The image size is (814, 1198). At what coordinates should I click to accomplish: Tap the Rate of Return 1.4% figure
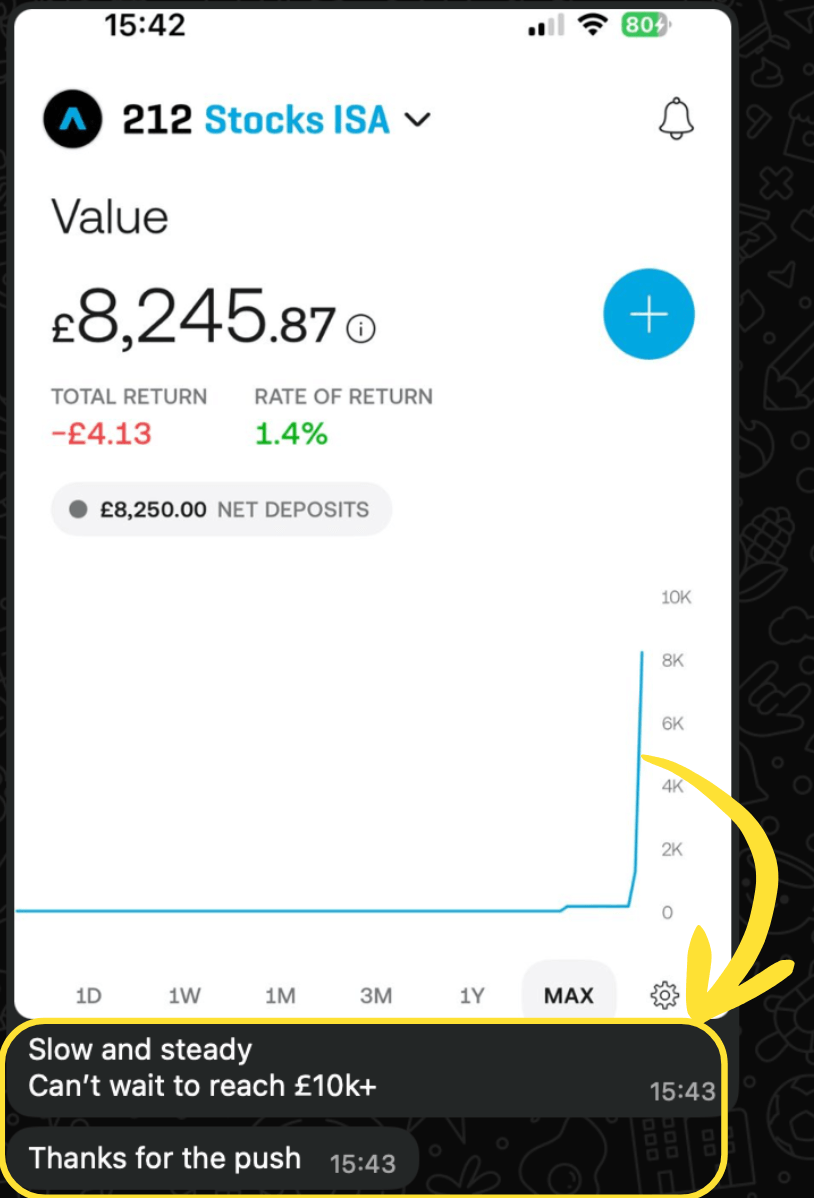pos(291,434)
